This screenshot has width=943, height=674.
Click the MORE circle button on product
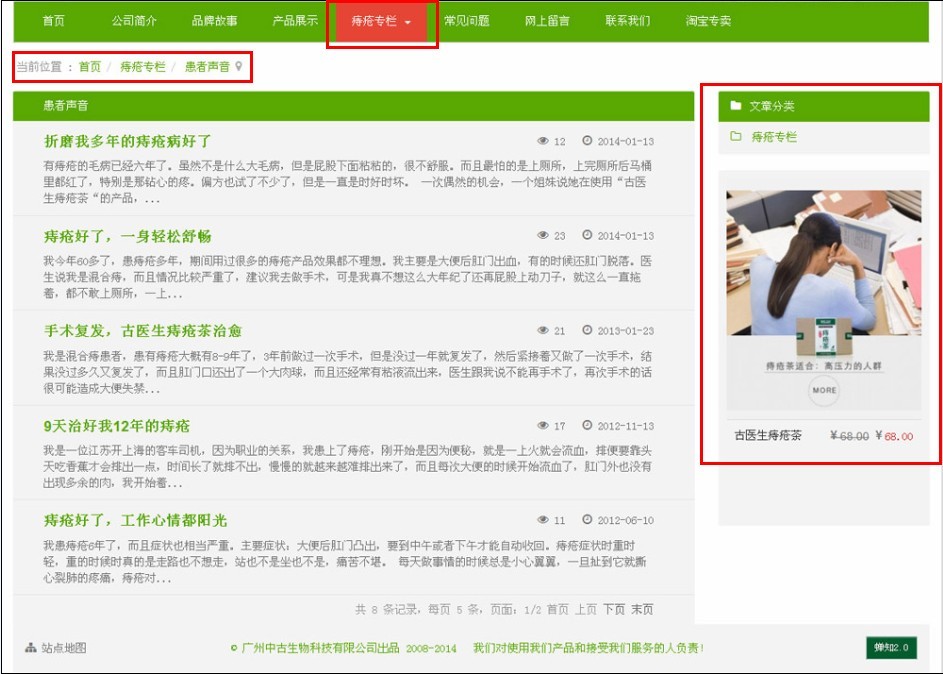coord(824,390)
